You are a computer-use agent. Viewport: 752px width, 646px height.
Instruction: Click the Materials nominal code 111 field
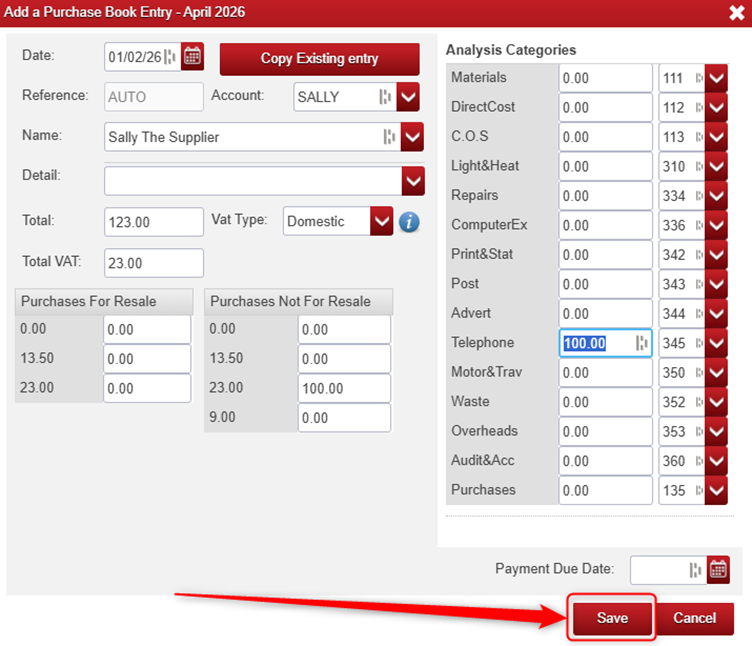[682, 78]
